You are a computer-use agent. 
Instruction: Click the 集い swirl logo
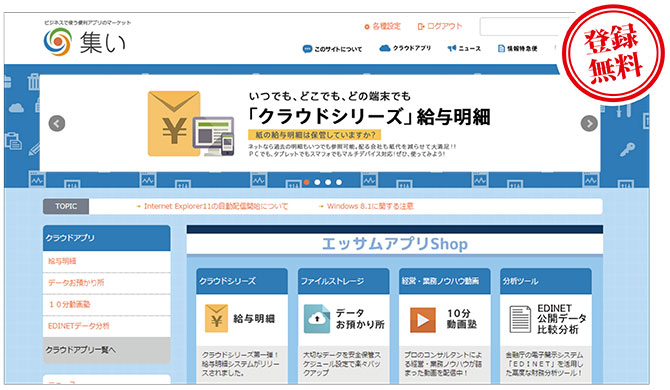pos(57,42)
